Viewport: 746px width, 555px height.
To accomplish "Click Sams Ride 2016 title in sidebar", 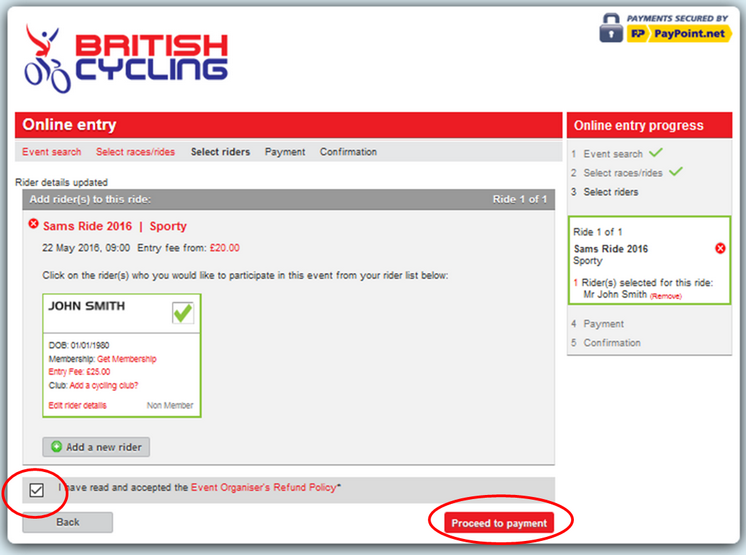I will coord(611,249).
